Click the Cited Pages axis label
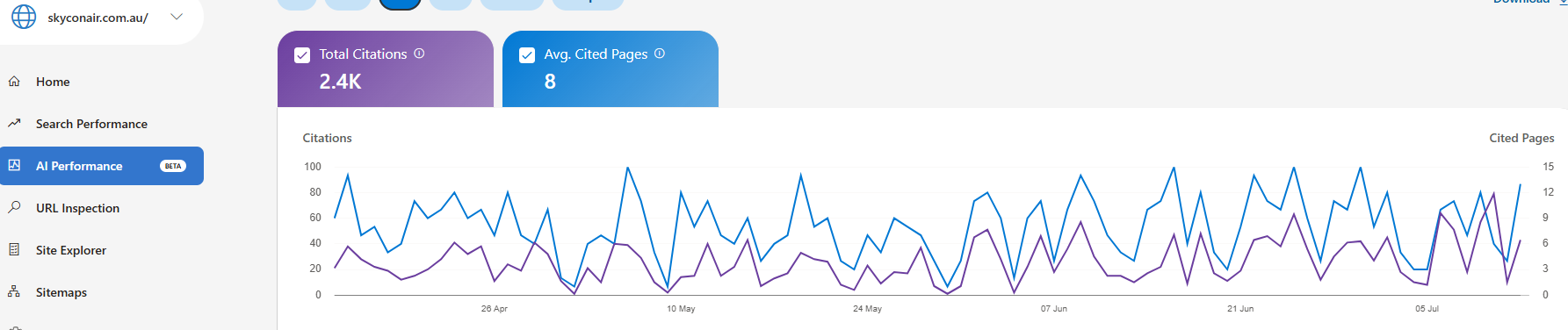 pos(1521,138)
